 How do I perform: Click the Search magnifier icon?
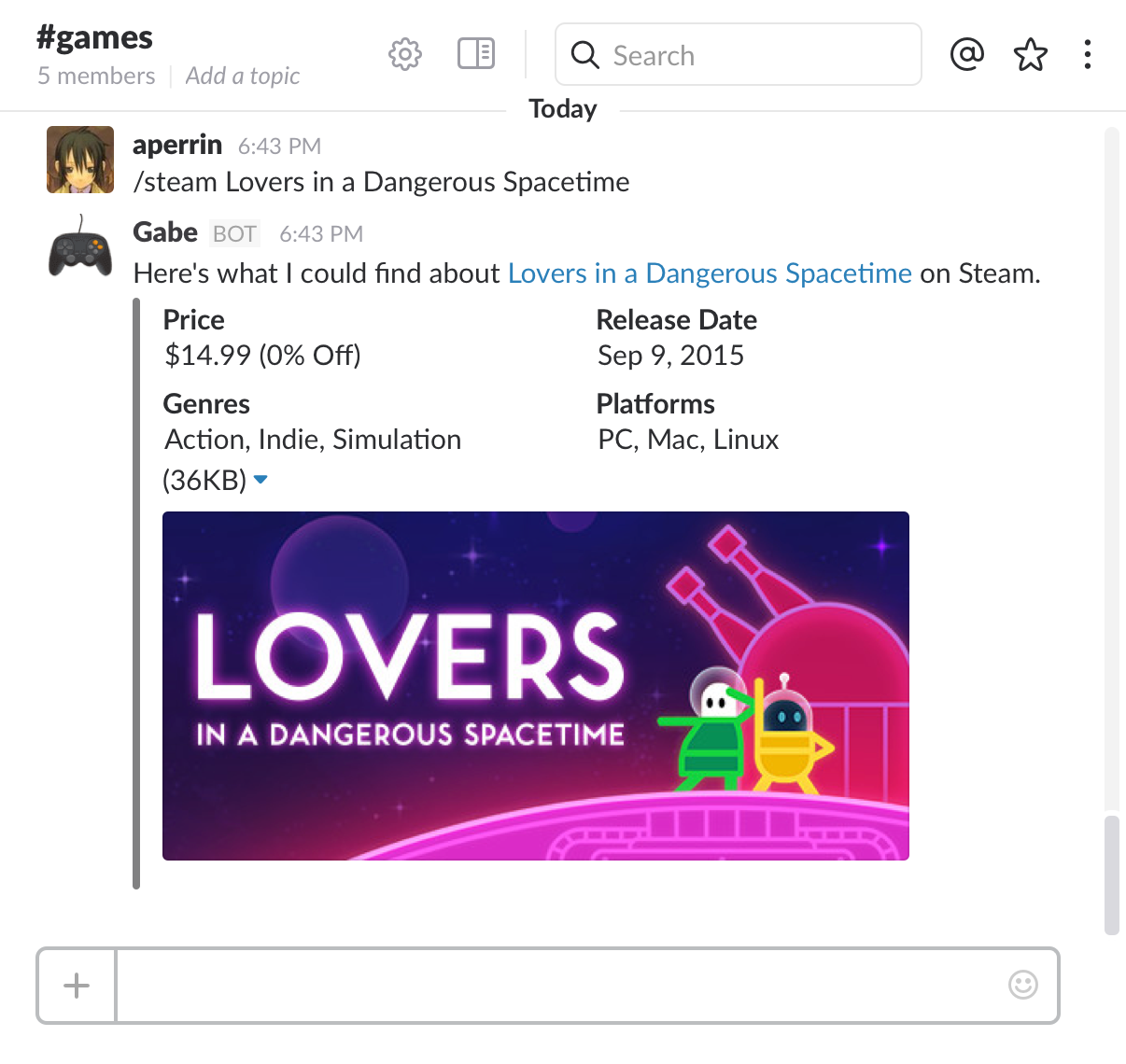585,55
